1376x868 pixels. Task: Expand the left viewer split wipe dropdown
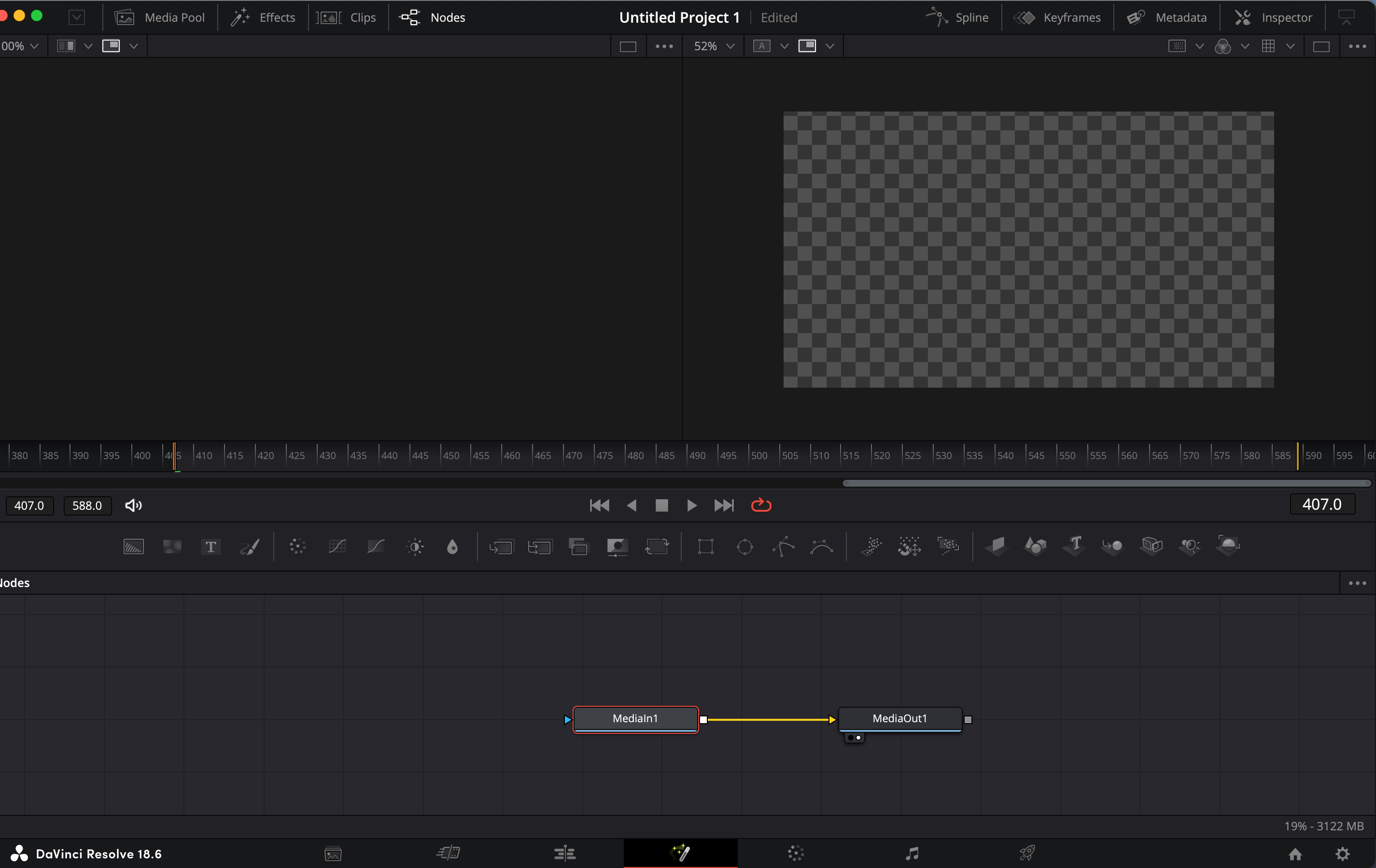click(88, 46)
